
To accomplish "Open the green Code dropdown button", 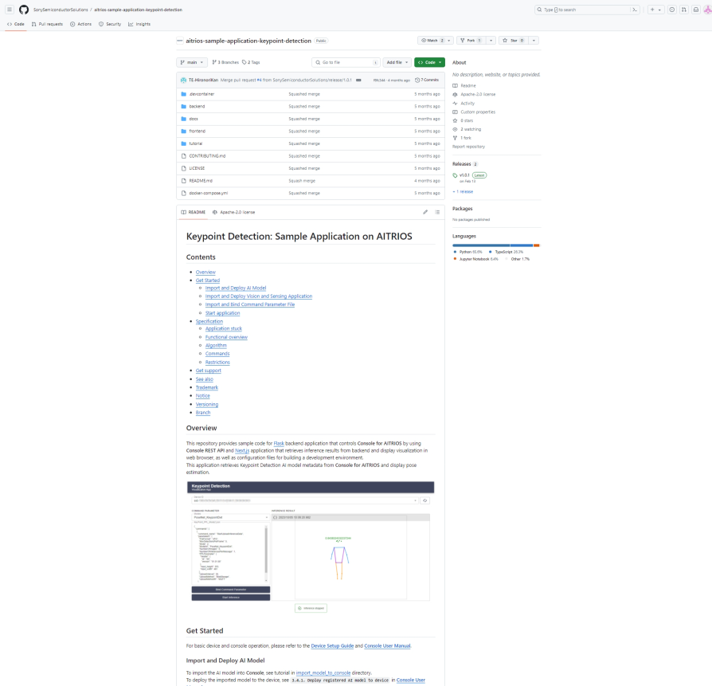I will 430,62.
